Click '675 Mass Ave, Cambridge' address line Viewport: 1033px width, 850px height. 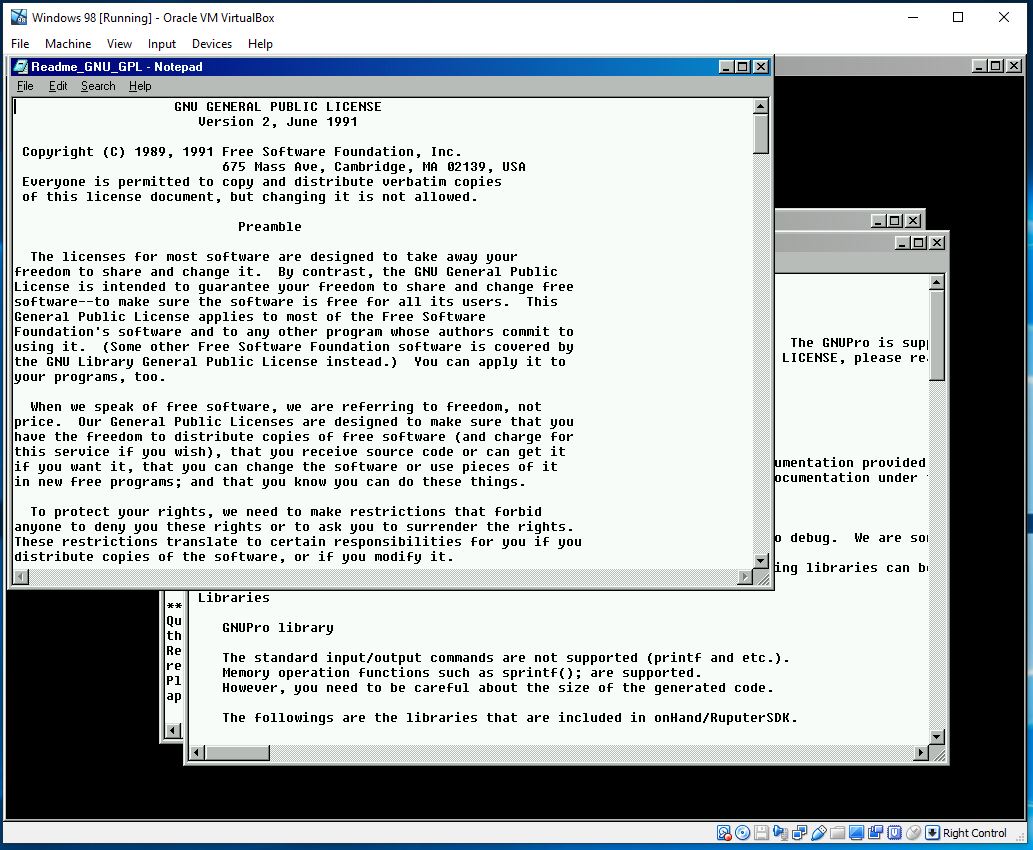(374, 167)
